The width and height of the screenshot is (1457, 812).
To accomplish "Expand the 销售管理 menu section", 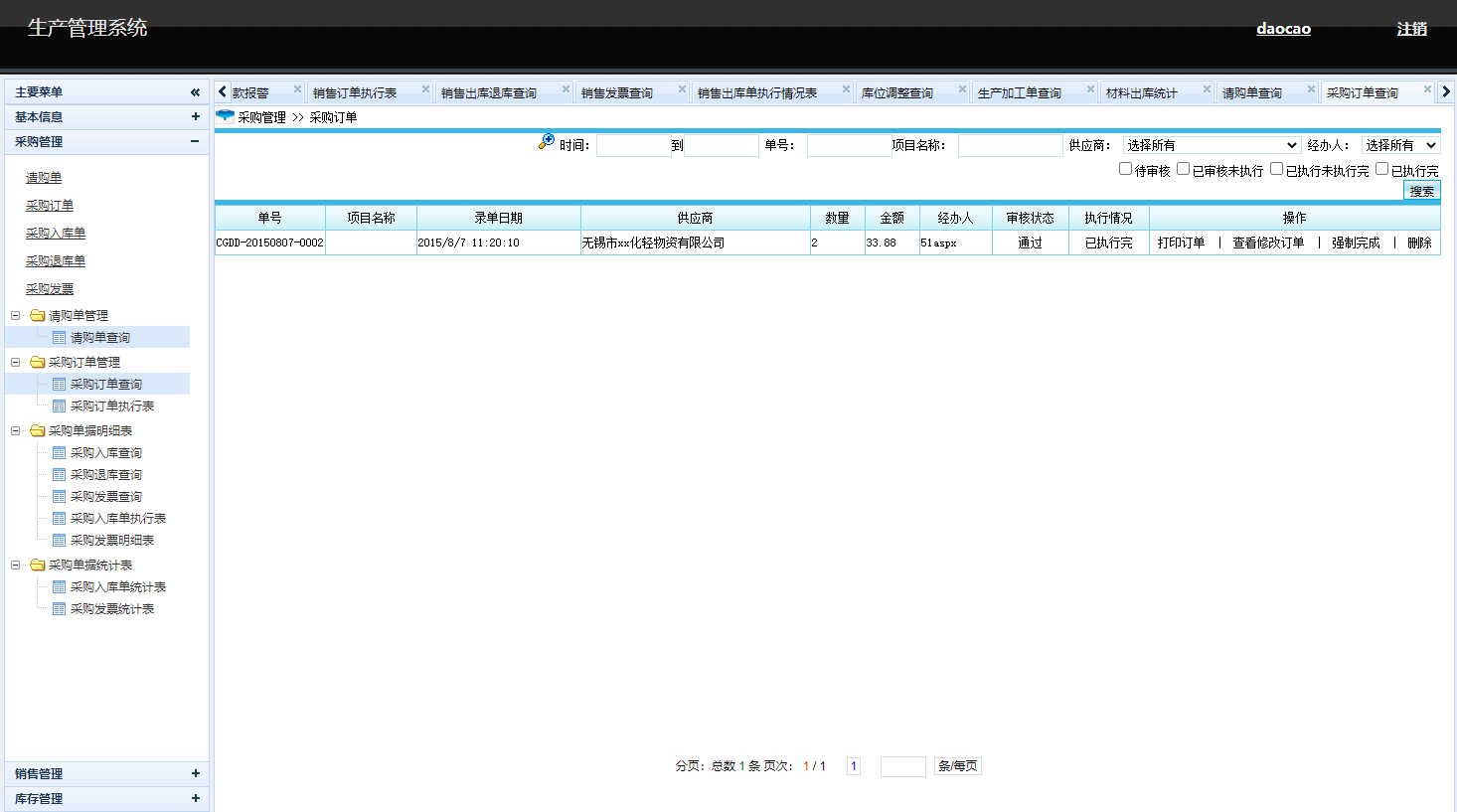I will coord(195,773).
